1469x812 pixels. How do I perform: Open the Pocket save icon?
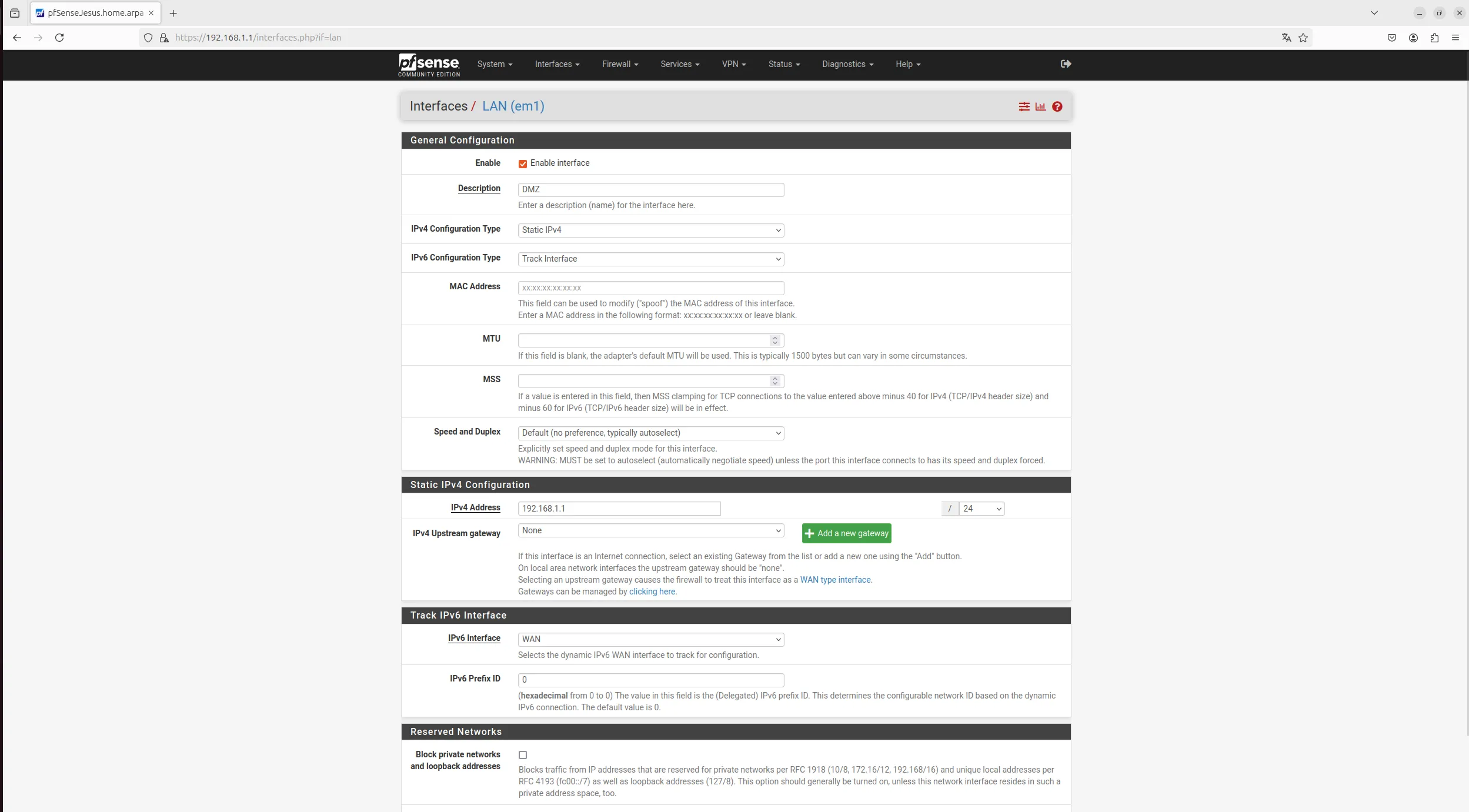tap(1392, 38)
